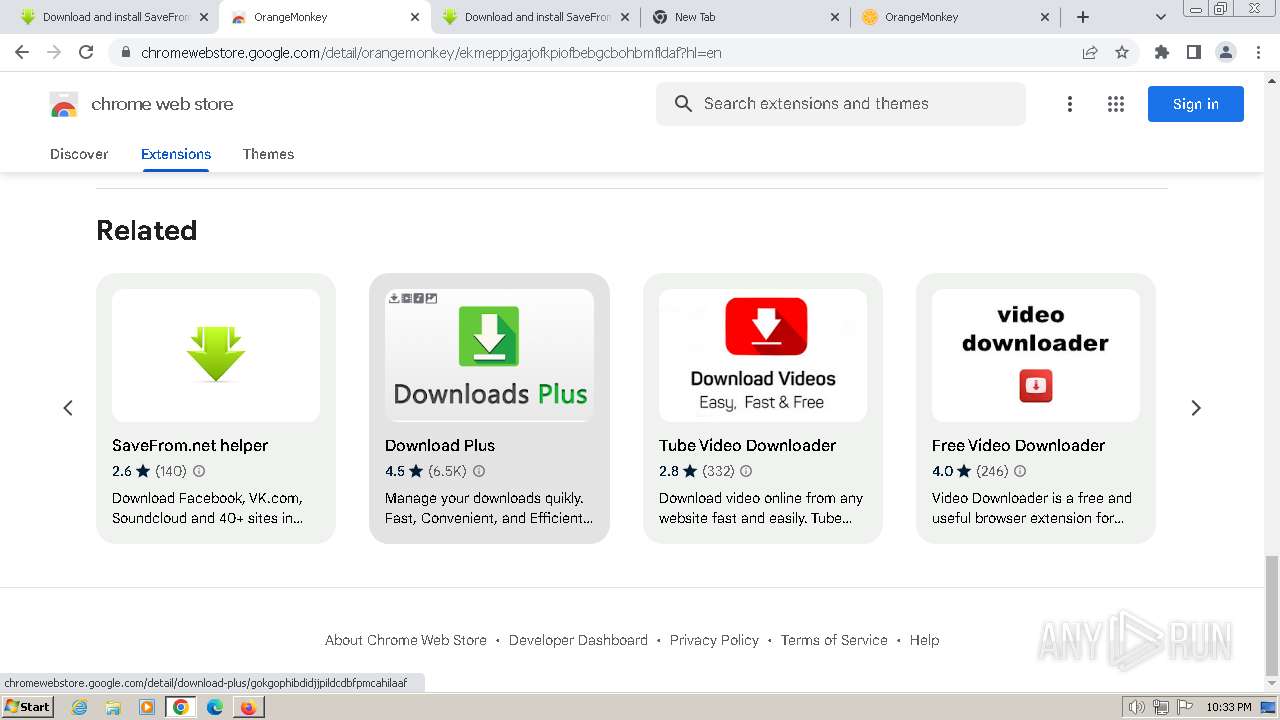Click the address bar URL

[431, 52]
